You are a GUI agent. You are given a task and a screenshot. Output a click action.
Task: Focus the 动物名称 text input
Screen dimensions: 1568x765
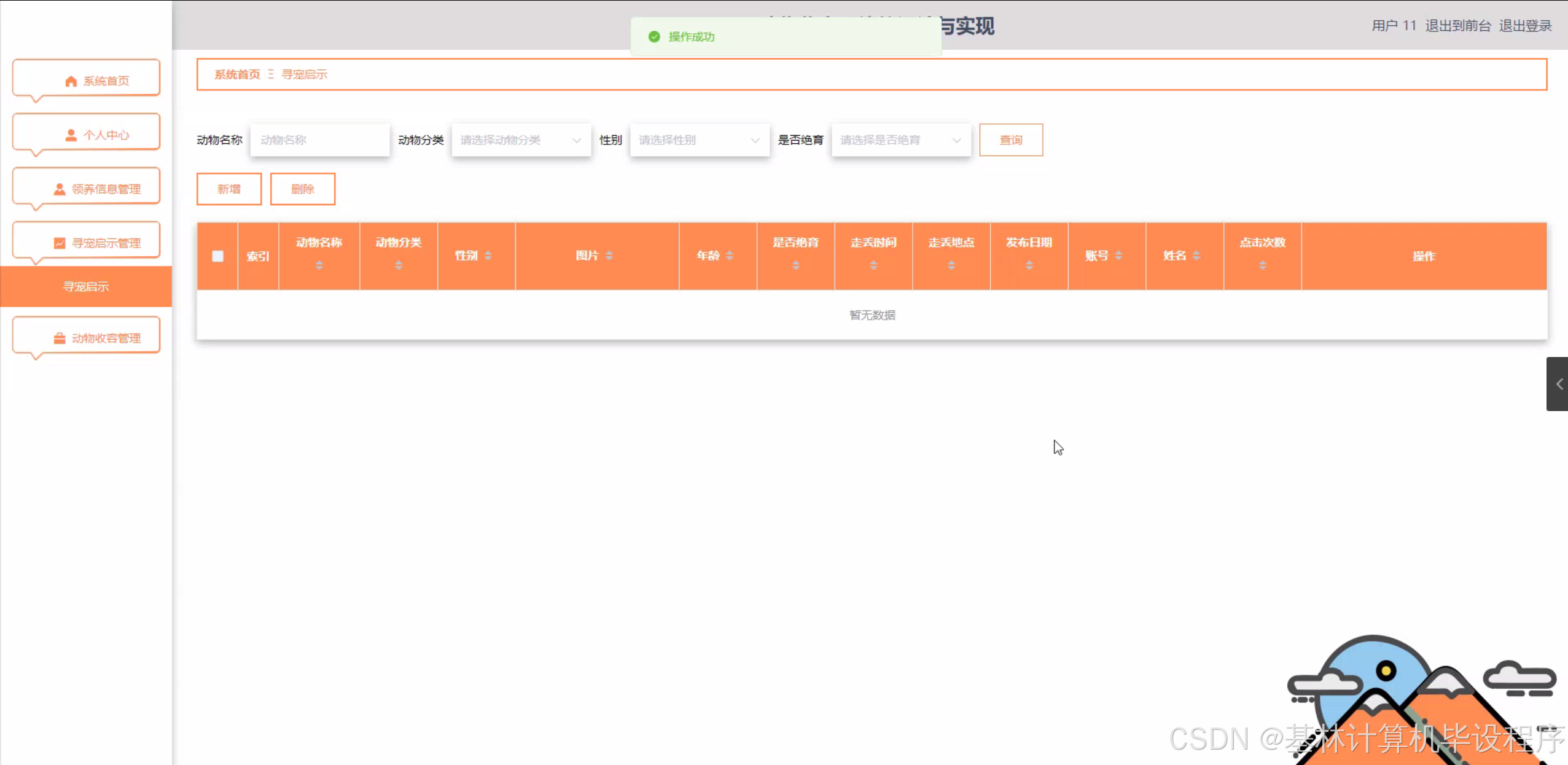click(x=319, y=140)
